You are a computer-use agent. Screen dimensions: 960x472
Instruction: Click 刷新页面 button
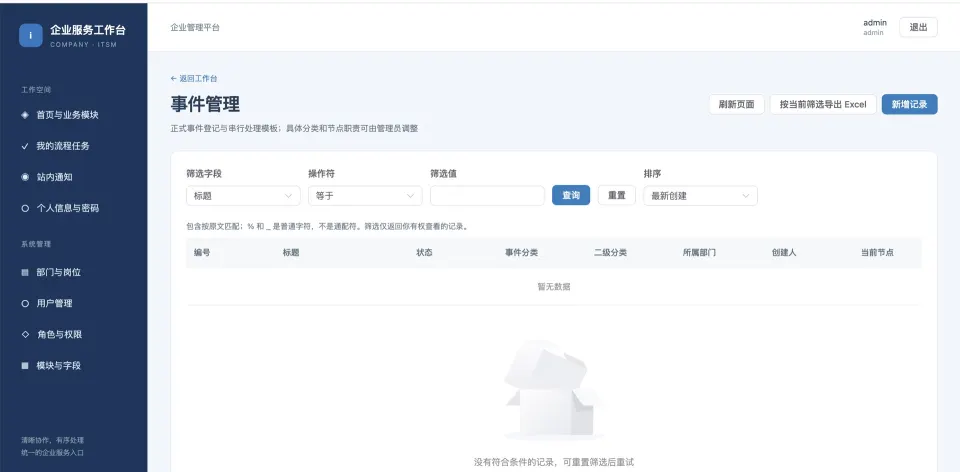[737, 104]
